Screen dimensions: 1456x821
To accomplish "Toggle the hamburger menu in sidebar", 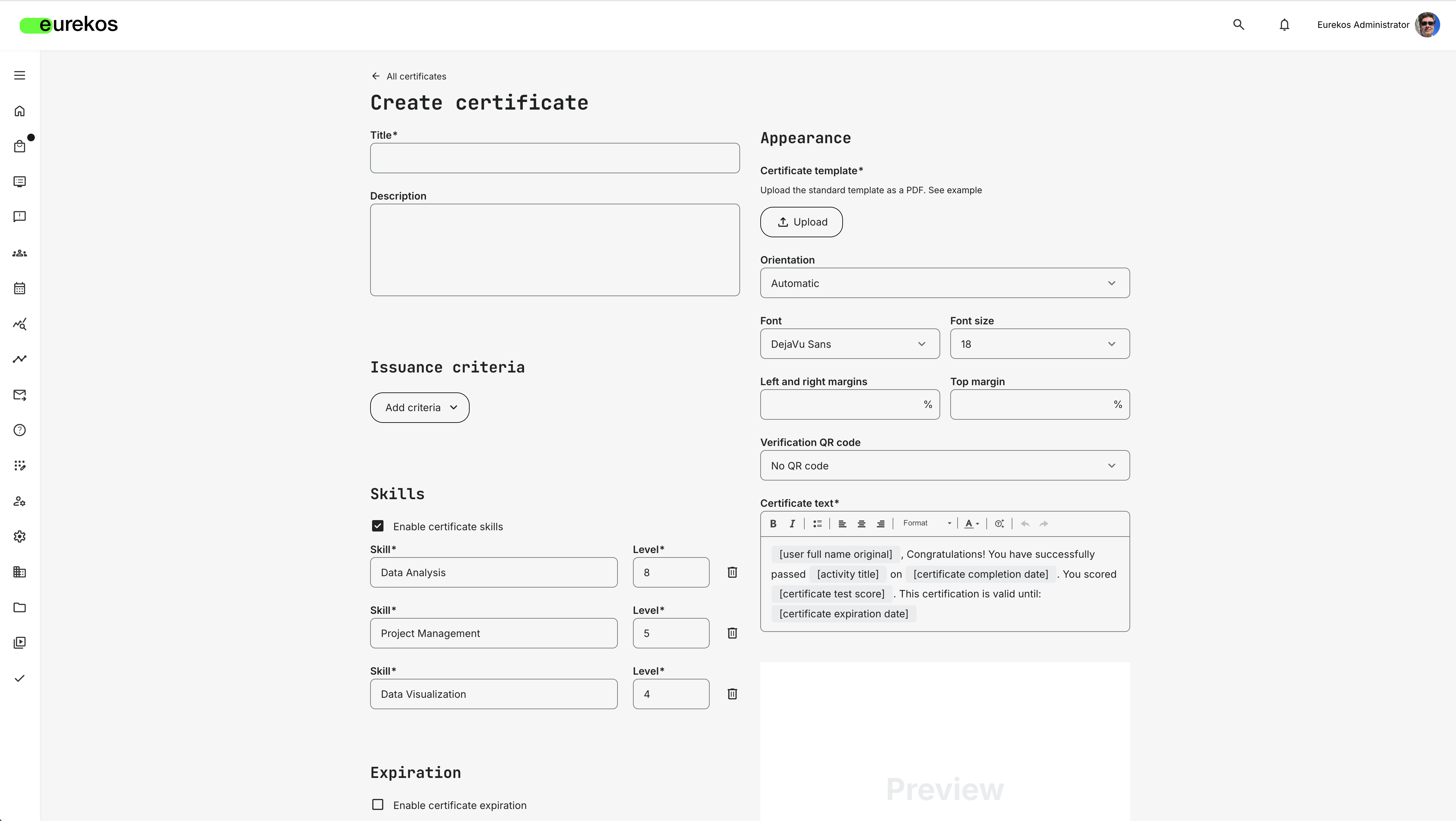I will [20, 76].
